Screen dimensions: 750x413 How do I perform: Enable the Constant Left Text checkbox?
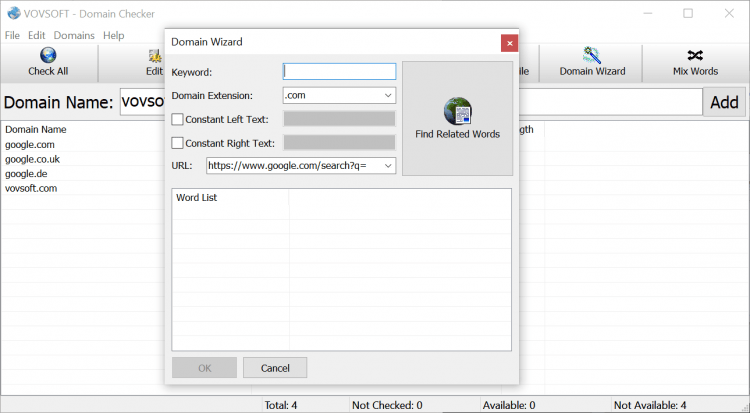(x=177, y=119)
